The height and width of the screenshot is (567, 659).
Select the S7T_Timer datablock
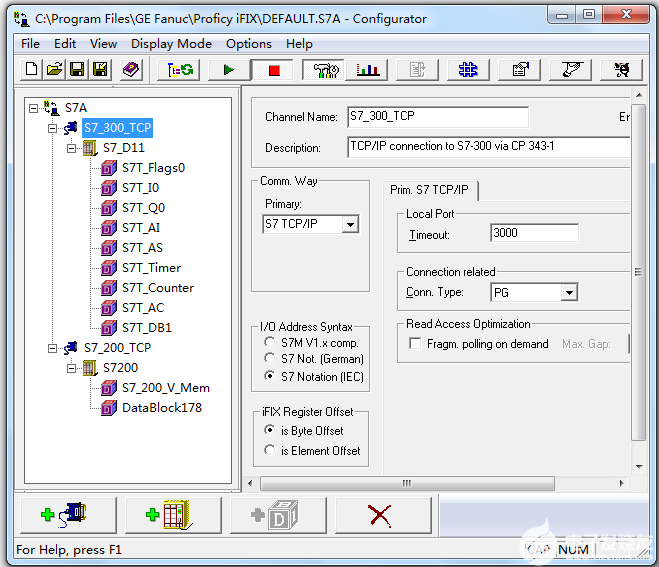coord(151,268)
